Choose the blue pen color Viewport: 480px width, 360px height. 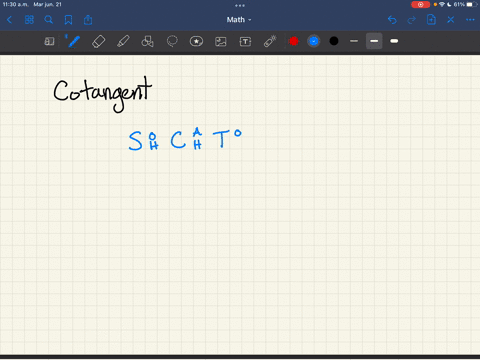click(314, 41)
